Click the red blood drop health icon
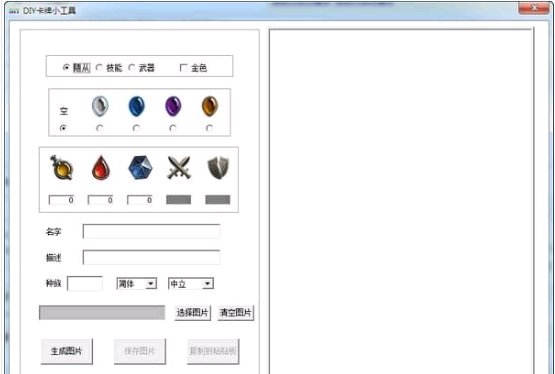Image resolution: width=555 pixels, height=374 pixels. coord(101,168)
